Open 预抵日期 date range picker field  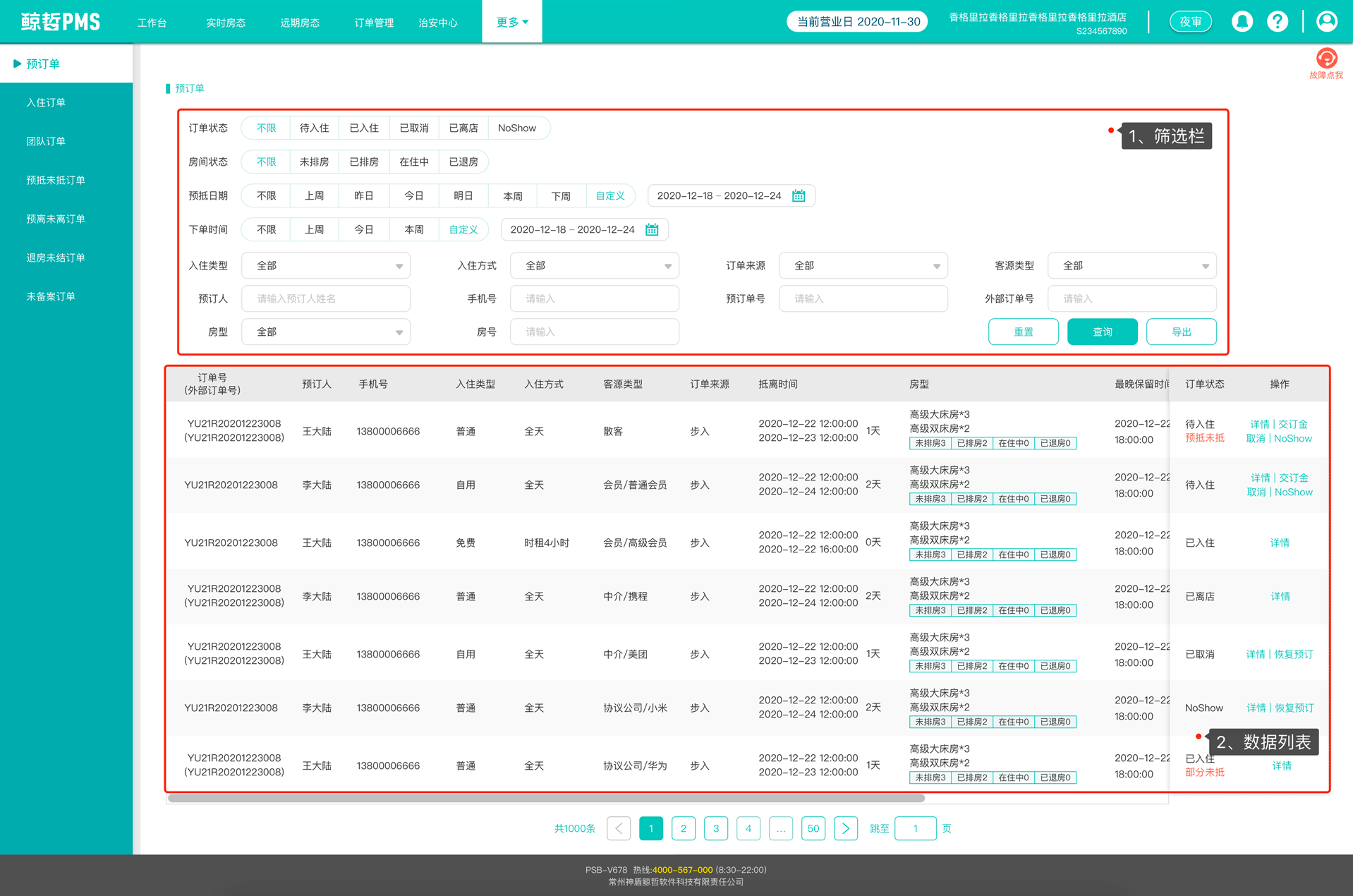click(731, 195)
